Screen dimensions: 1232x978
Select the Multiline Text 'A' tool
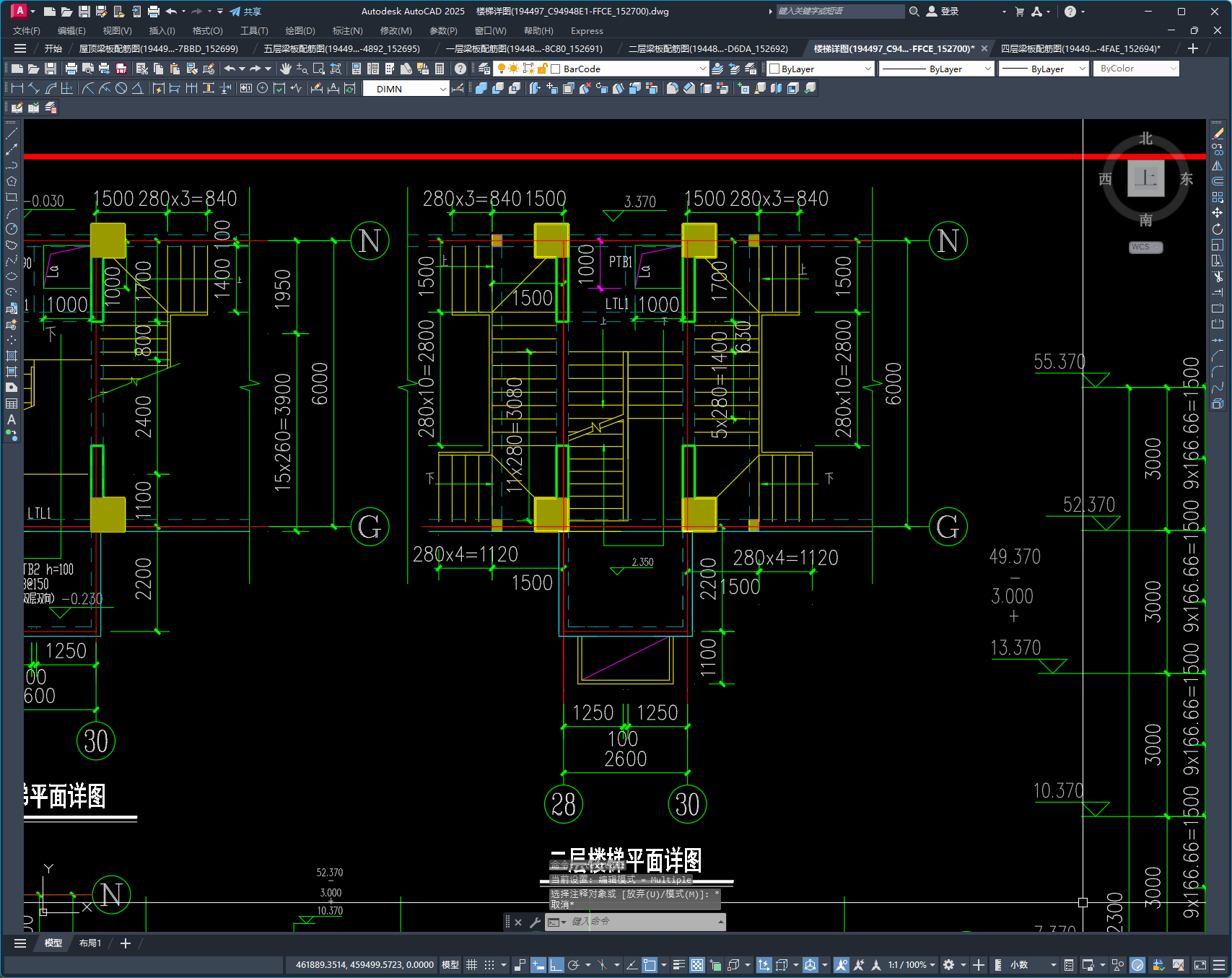click(x=12, y=419)
